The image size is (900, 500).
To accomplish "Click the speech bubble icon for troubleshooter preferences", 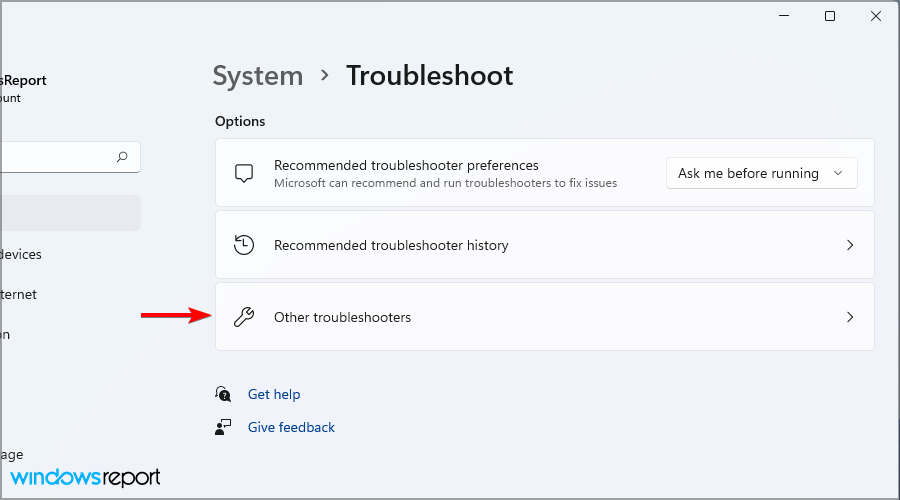I will (x=244, y=173).
